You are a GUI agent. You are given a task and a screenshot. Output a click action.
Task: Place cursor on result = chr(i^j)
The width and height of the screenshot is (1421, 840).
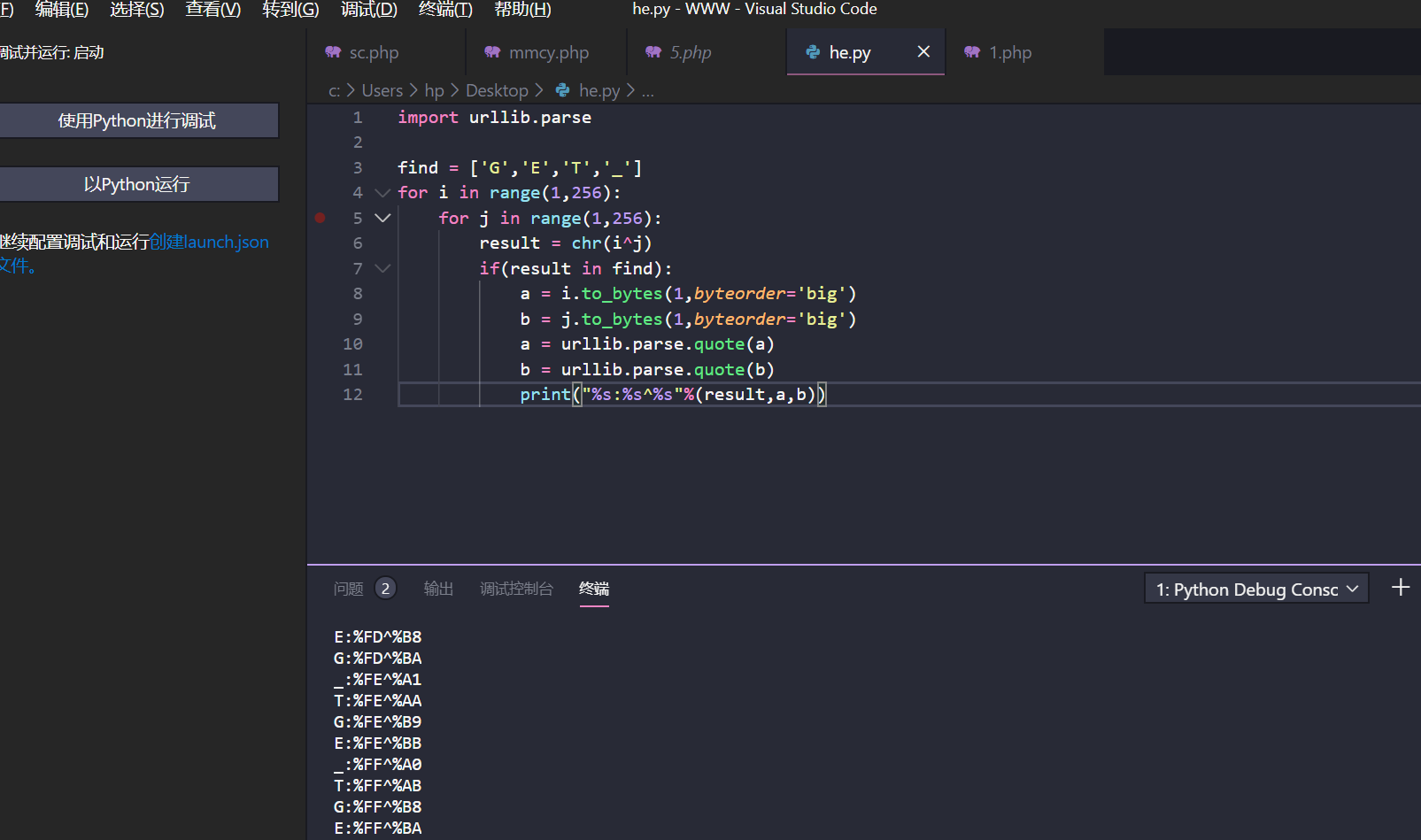tap(565, 243)
